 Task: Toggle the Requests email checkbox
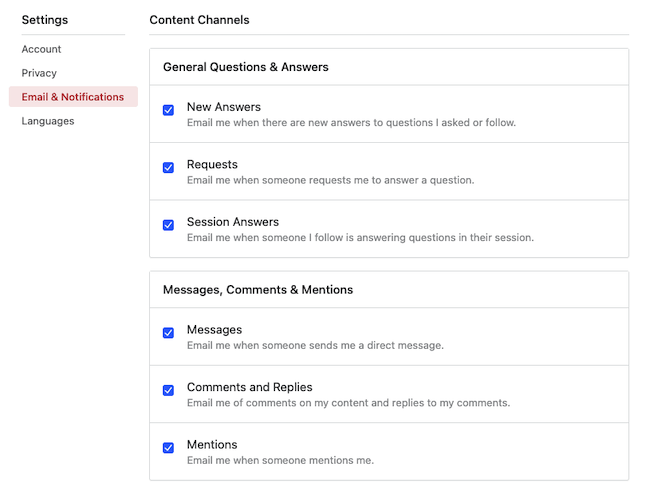point(168,168)
